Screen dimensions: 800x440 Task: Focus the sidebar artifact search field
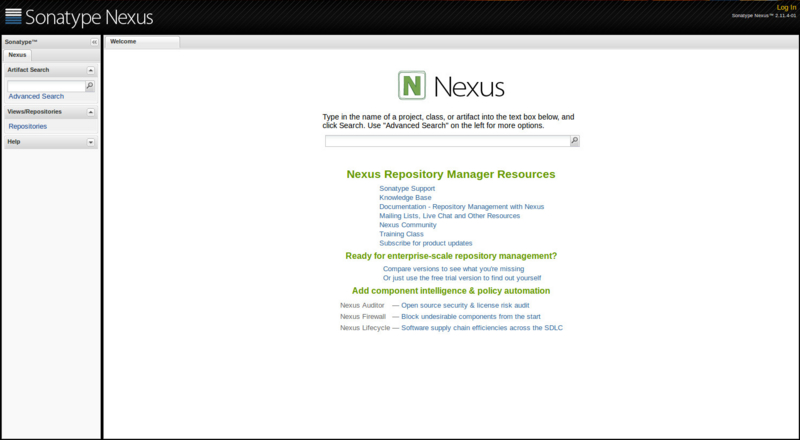[46, 86]
